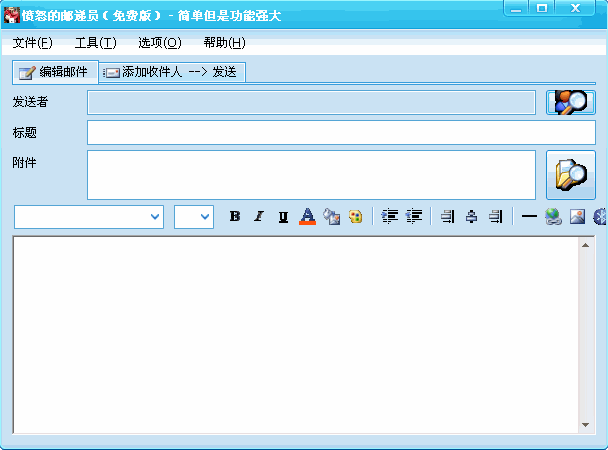Toggle italic text formatting
The width and height of the screenshot is (608, 450).
point(259,216)
